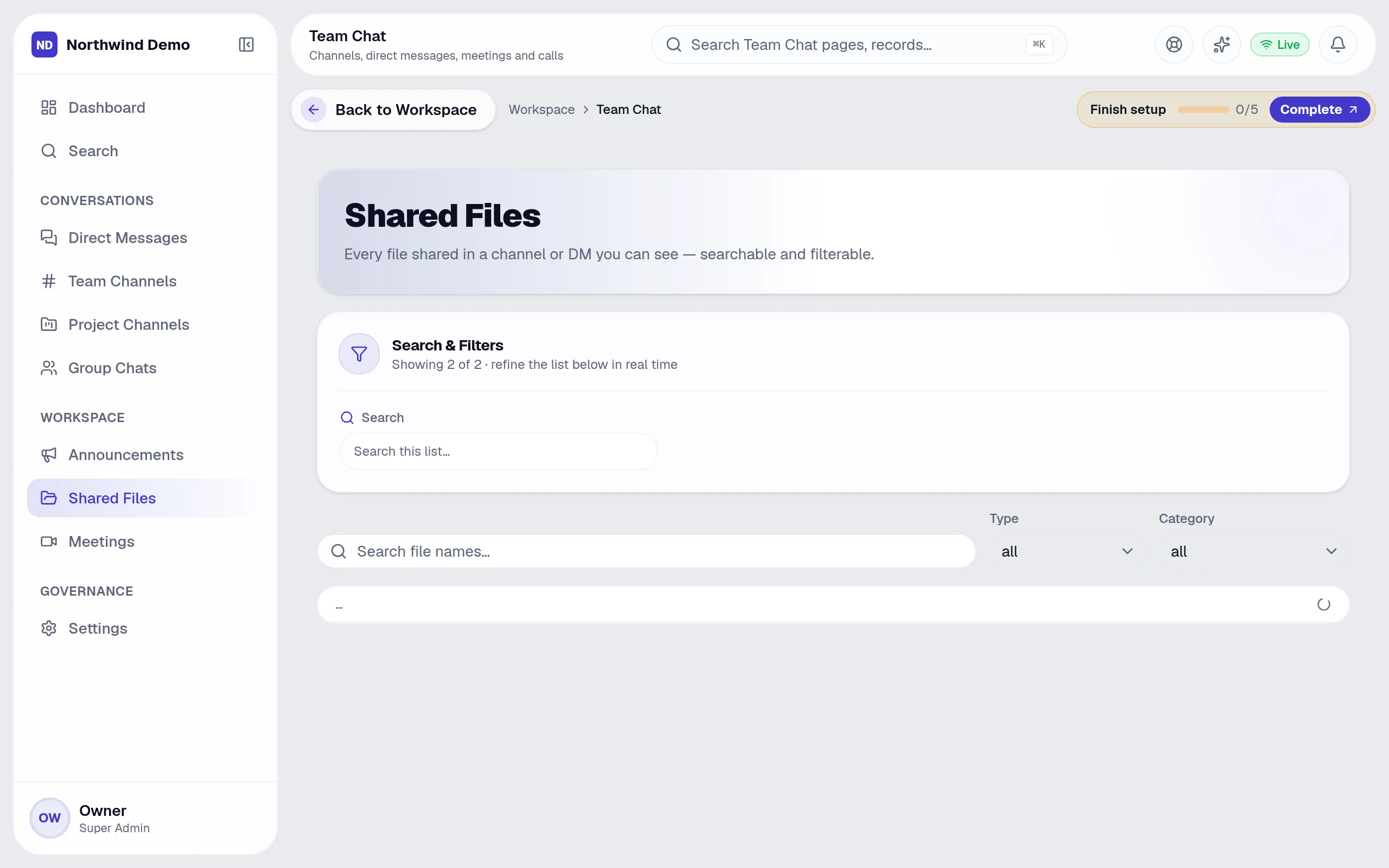Viewport: 1389px width, 868px height.
Task: Select Shared Files in sidebar
Action: point(145,499)
